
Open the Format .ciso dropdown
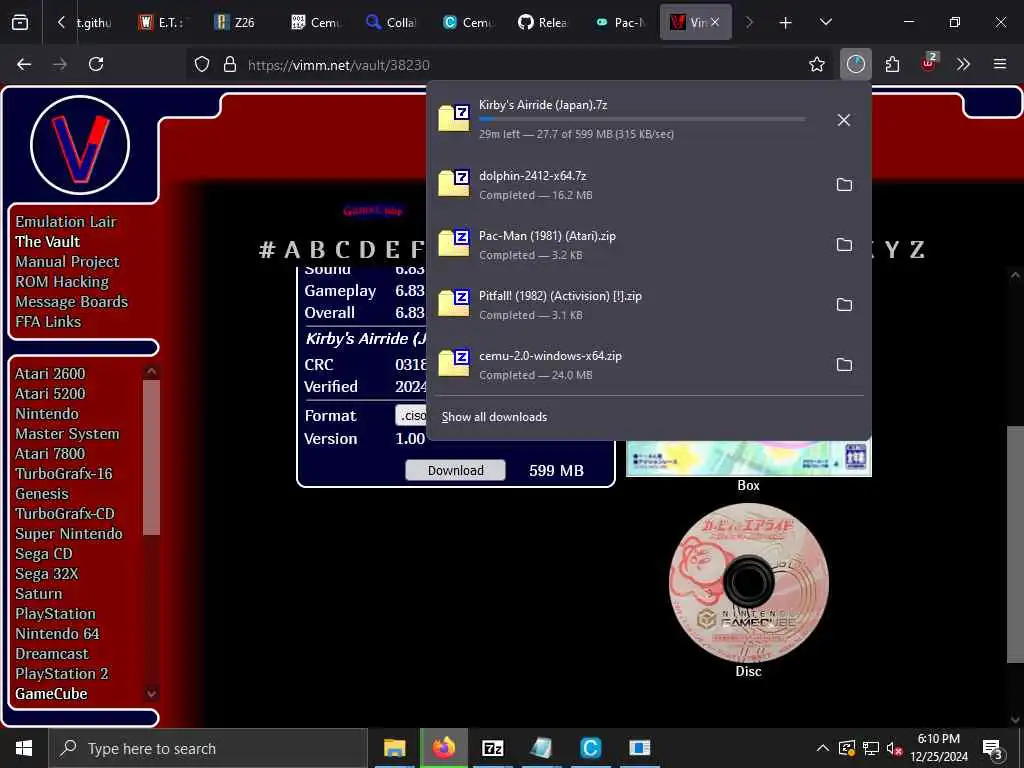[411, 415]
